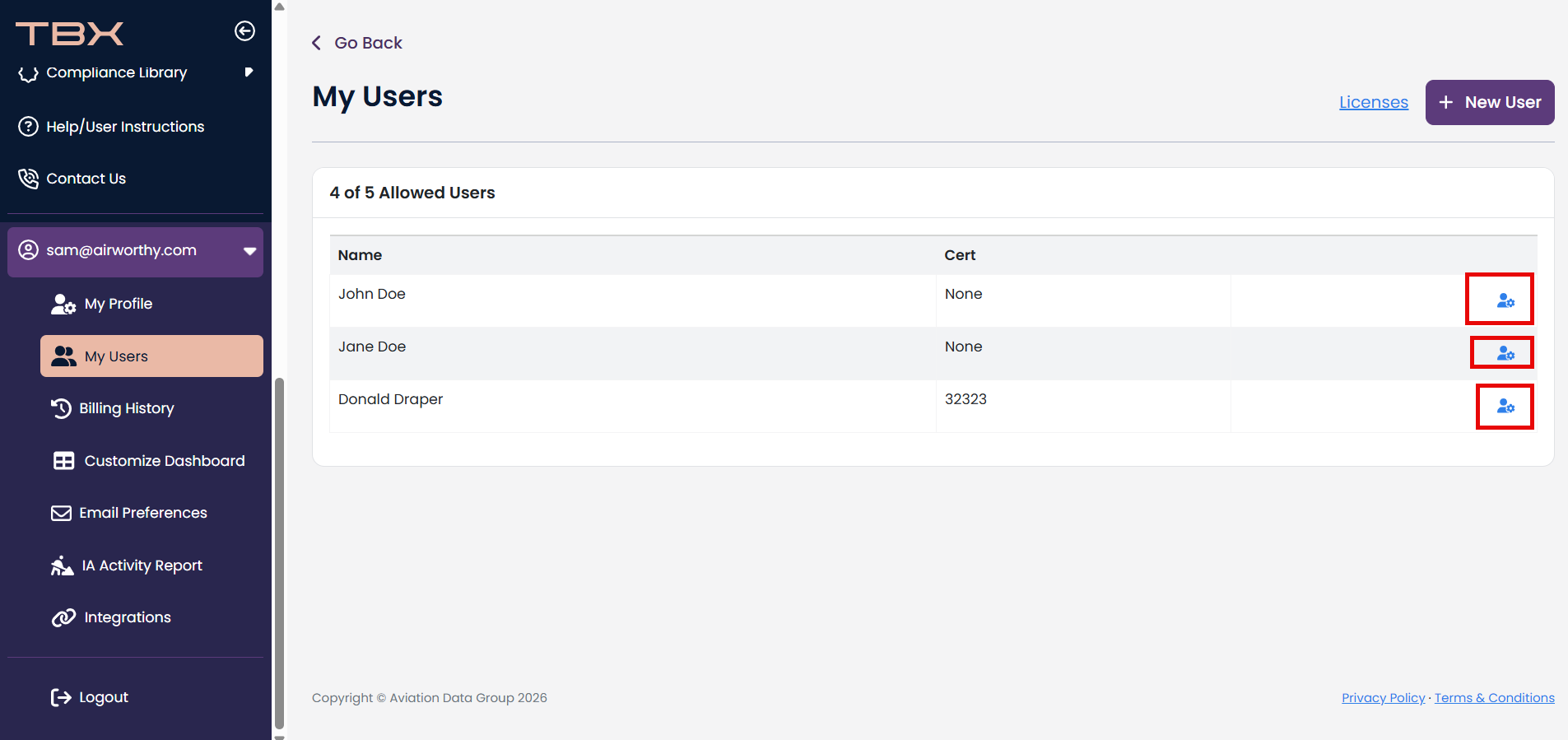Open Donald Draper's user settings icon
Viewport: 1568px width, 740px height.
coord(1505,406)
